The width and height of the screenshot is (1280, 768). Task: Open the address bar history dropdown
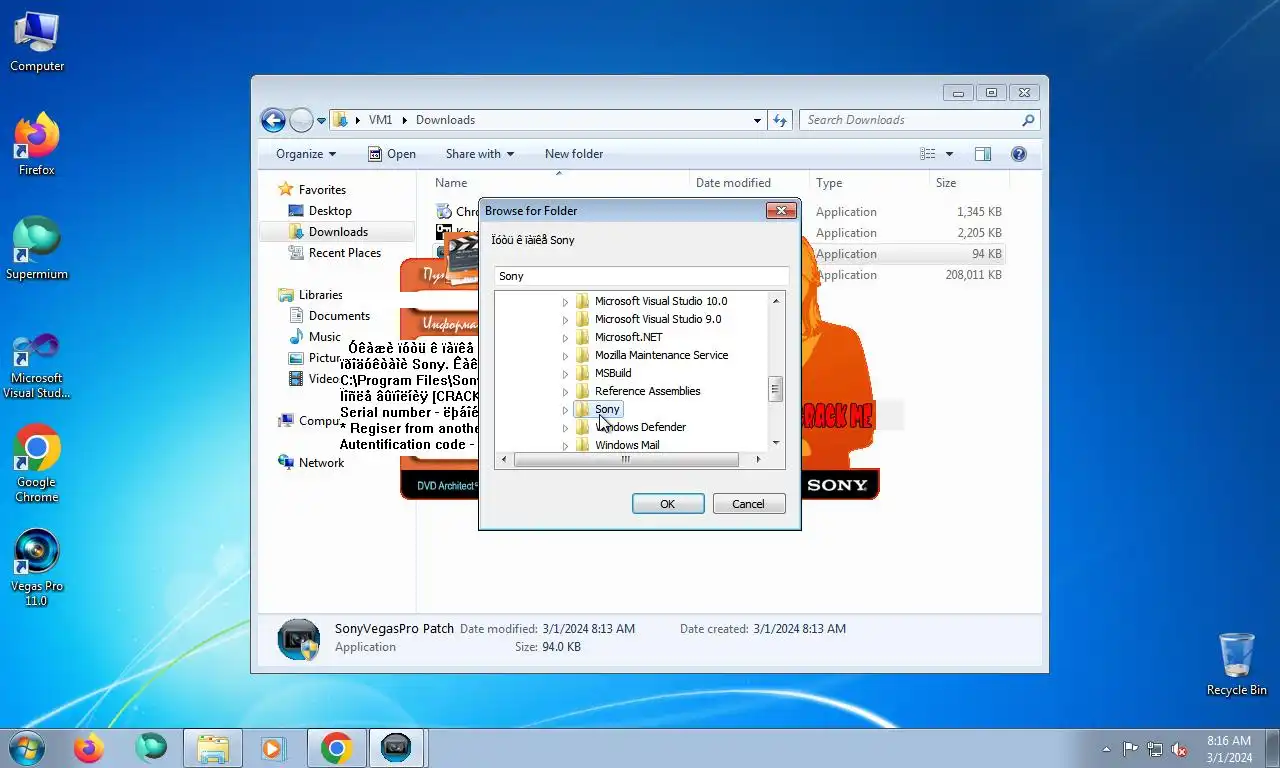tap(757, 120)
